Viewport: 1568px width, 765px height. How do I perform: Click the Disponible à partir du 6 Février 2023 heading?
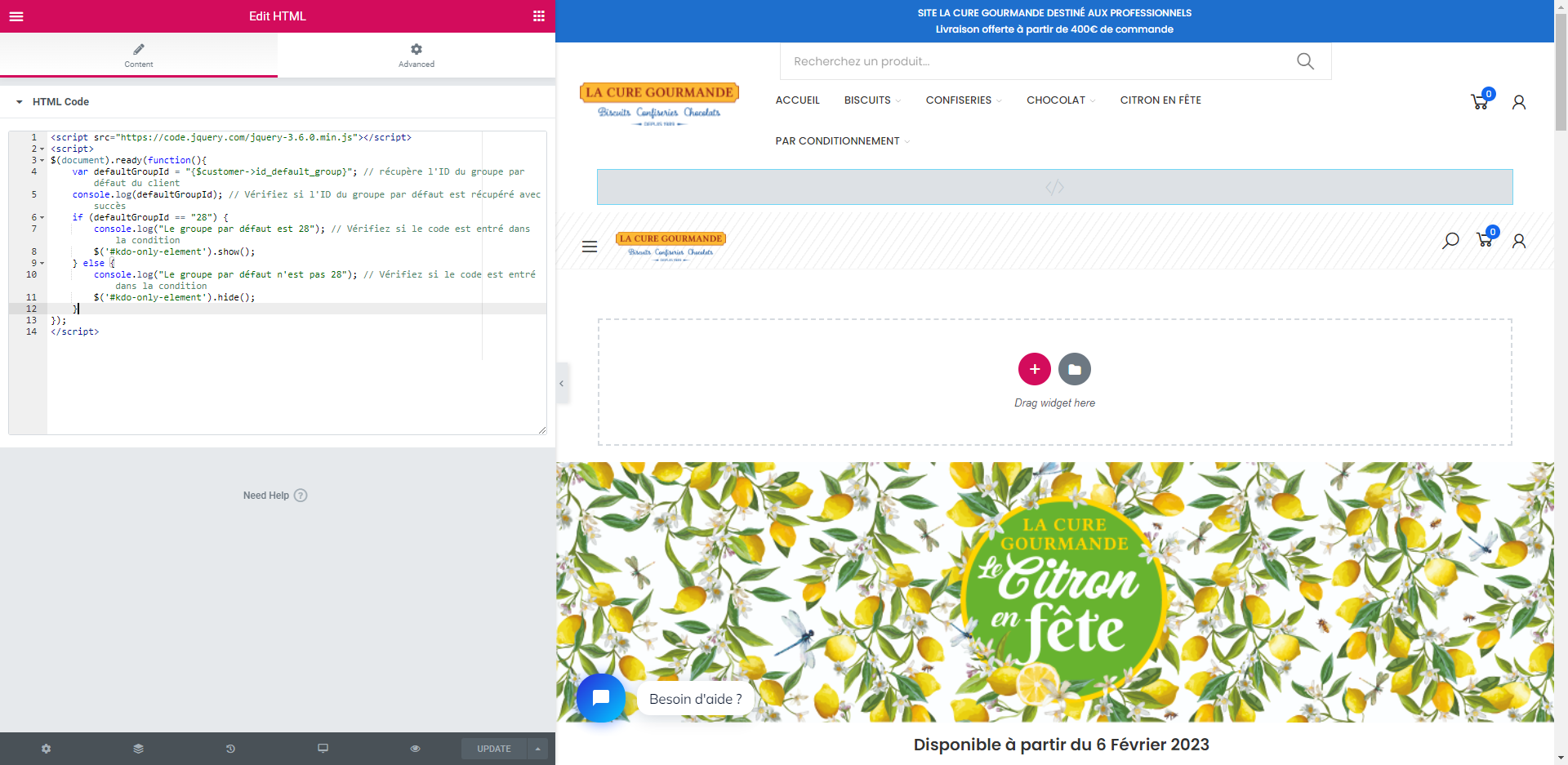click(x=1061, y=745)
